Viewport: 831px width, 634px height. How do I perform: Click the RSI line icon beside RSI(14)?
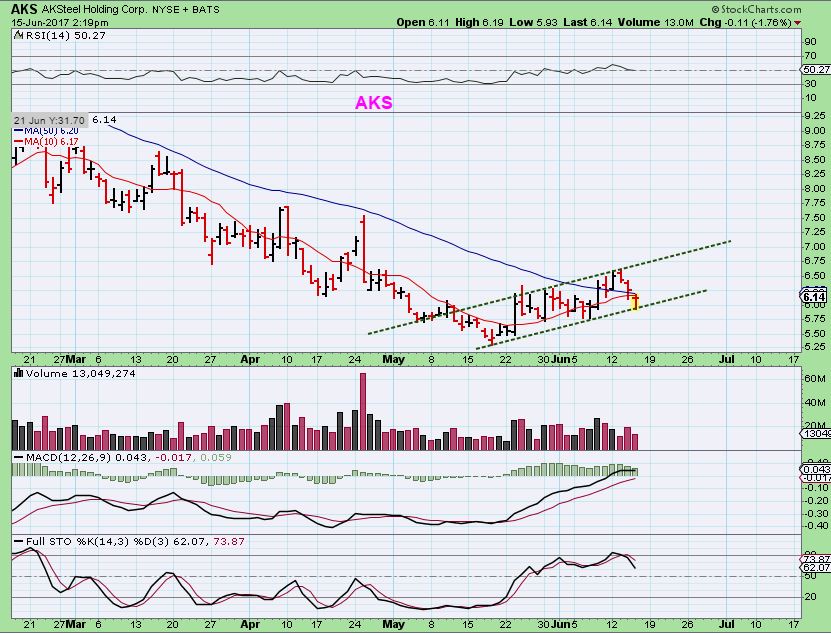[18, 36]
